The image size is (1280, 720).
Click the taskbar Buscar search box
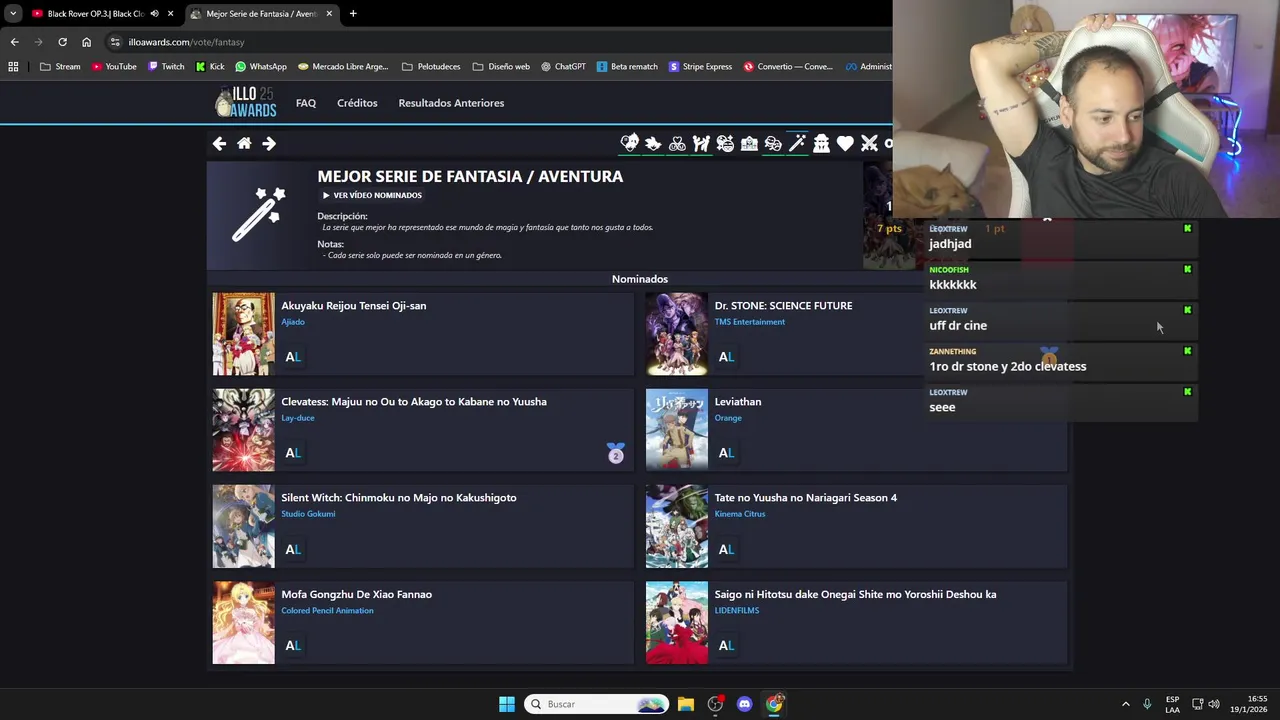tap(597, 704)
